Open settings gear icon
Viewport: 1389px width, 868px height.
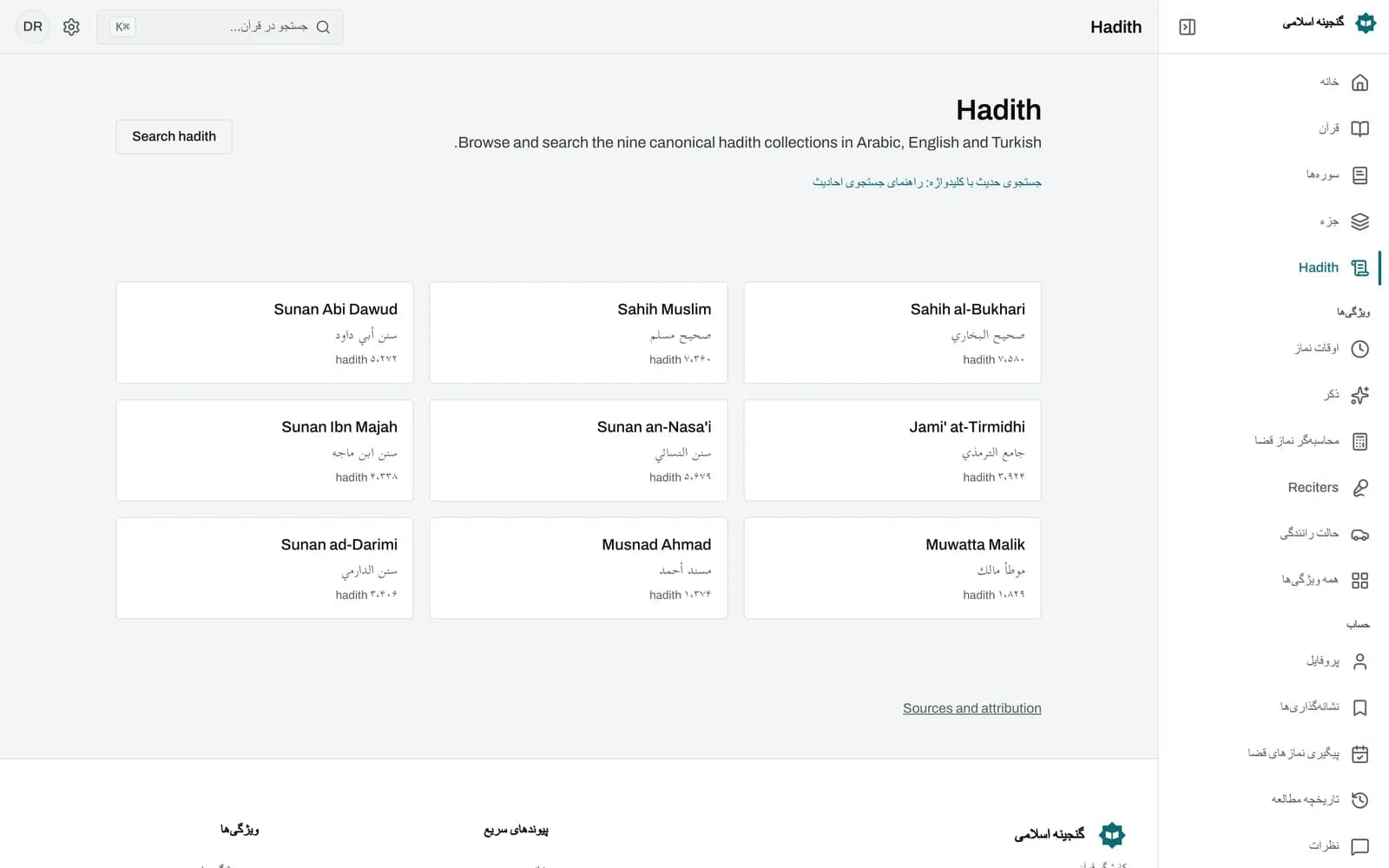click(71, 27)
